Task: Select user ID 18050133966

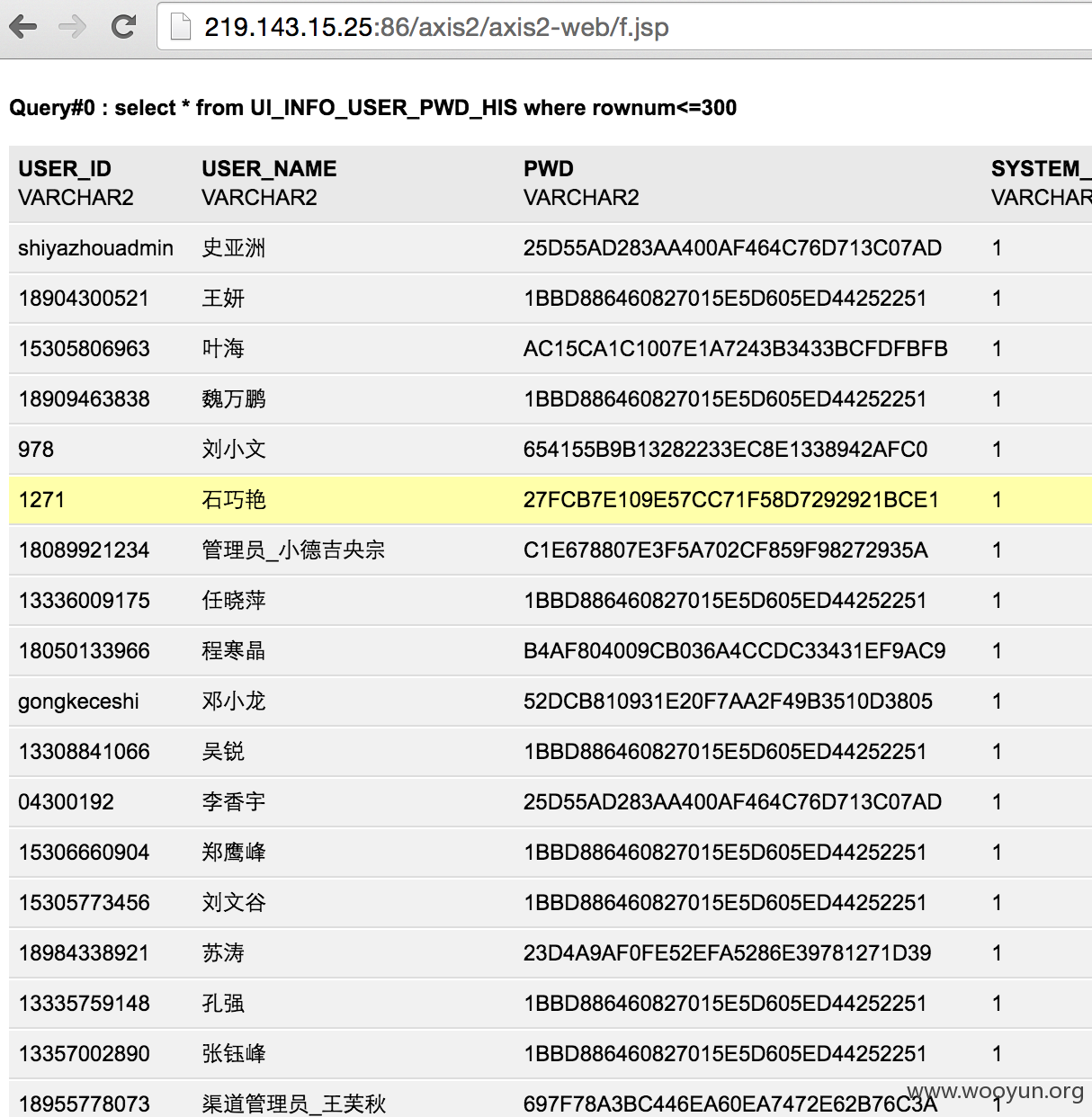Action: pos(84,651)
